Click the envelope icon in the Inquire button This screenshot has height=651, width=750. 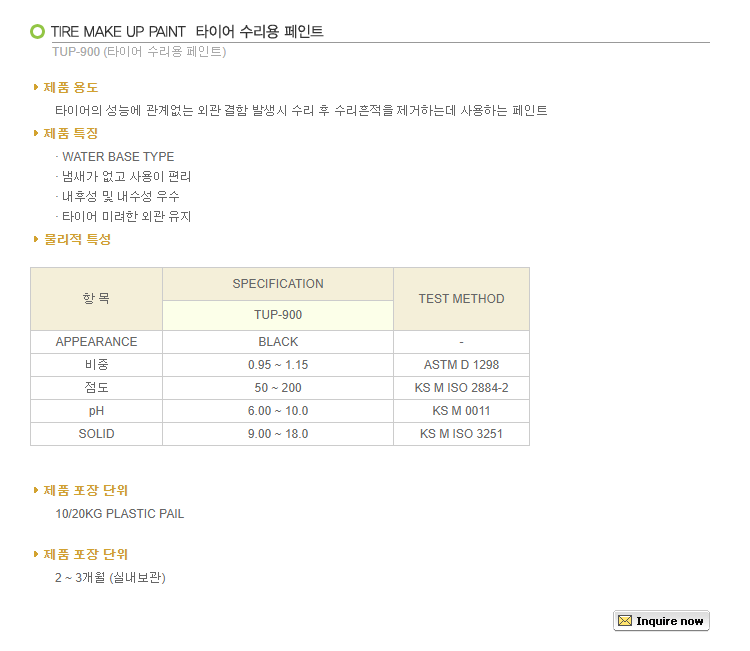[625, 621]
